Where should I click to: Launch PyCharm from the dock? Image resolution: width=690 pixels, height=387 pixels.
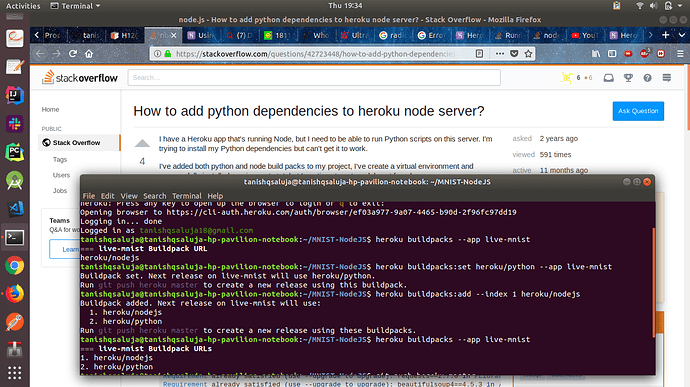pos(15,152)
